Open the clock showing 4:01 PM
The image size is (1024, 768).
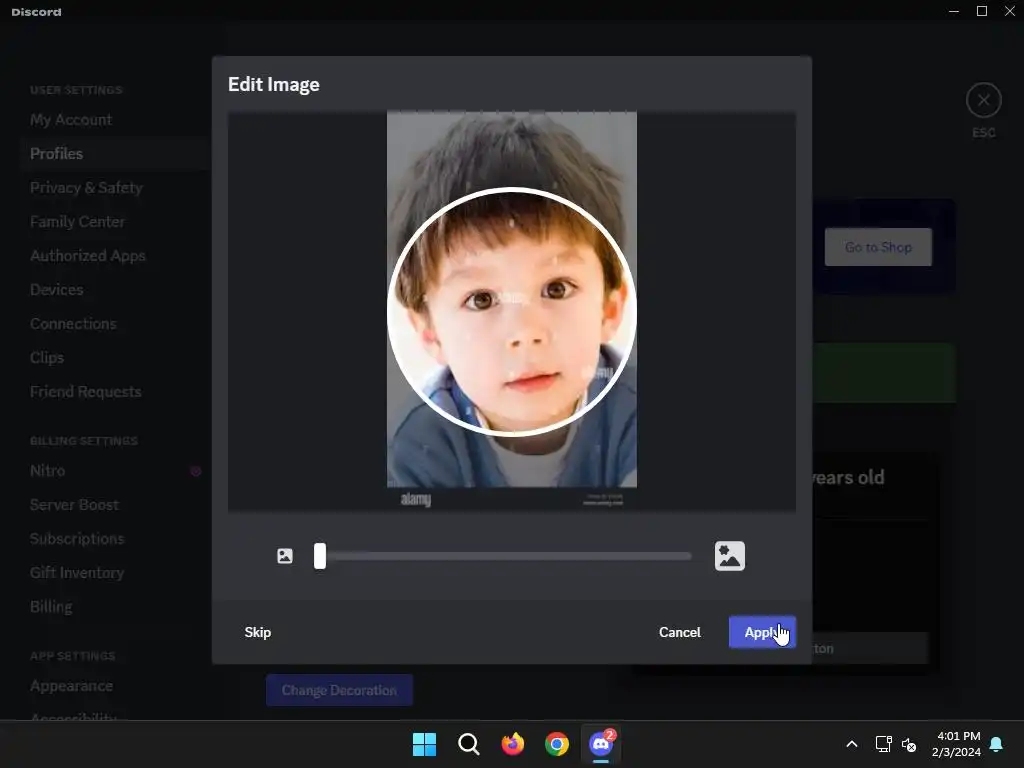click(x=956, y=744)
